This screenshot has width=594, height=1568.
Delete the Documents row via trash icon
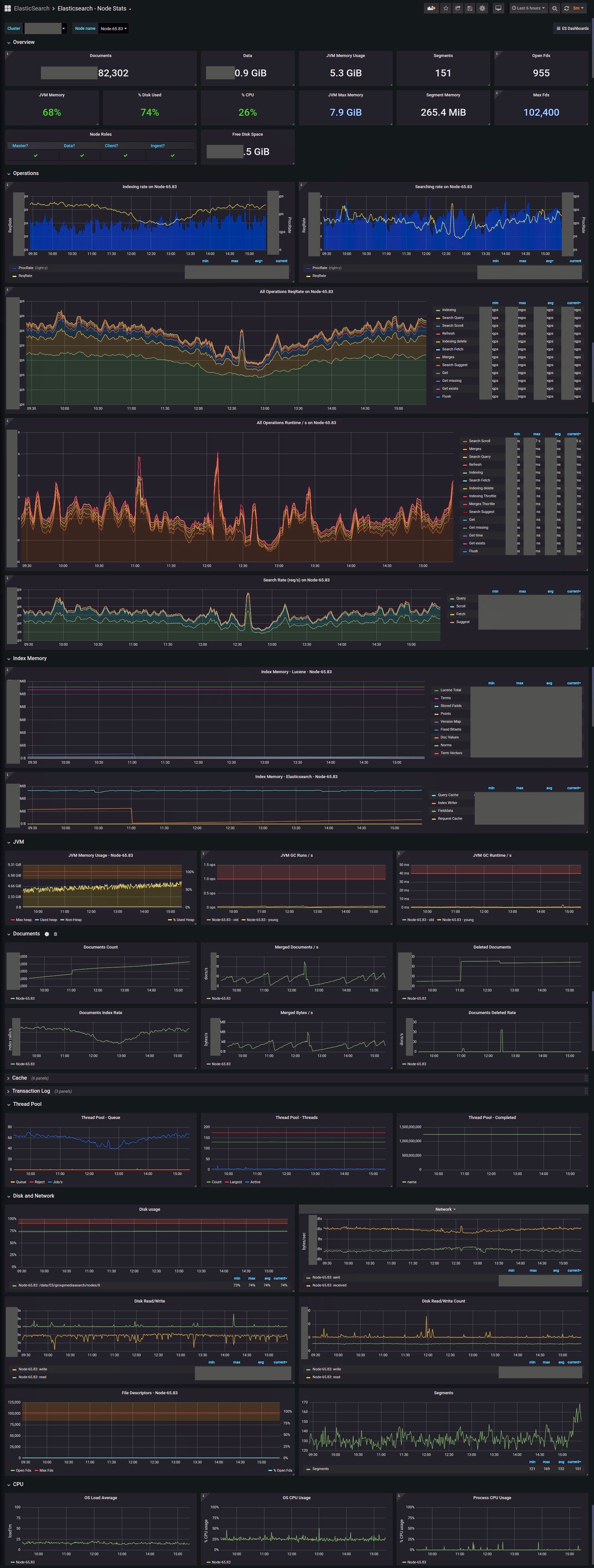55,934
